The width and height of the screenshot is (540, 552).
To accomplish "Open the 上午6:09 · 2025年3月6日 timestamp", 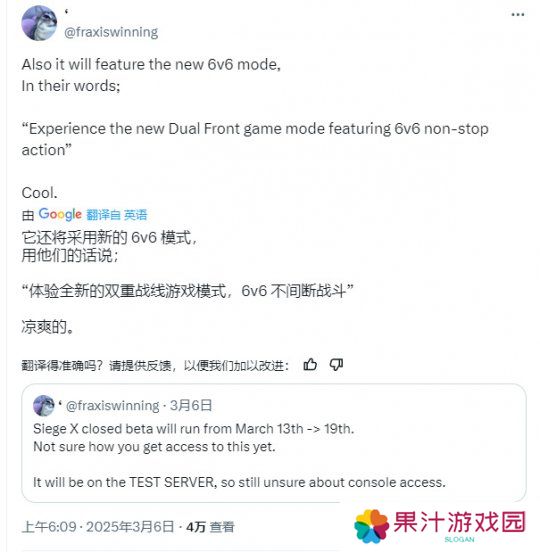I will click(x=98, y=527).
